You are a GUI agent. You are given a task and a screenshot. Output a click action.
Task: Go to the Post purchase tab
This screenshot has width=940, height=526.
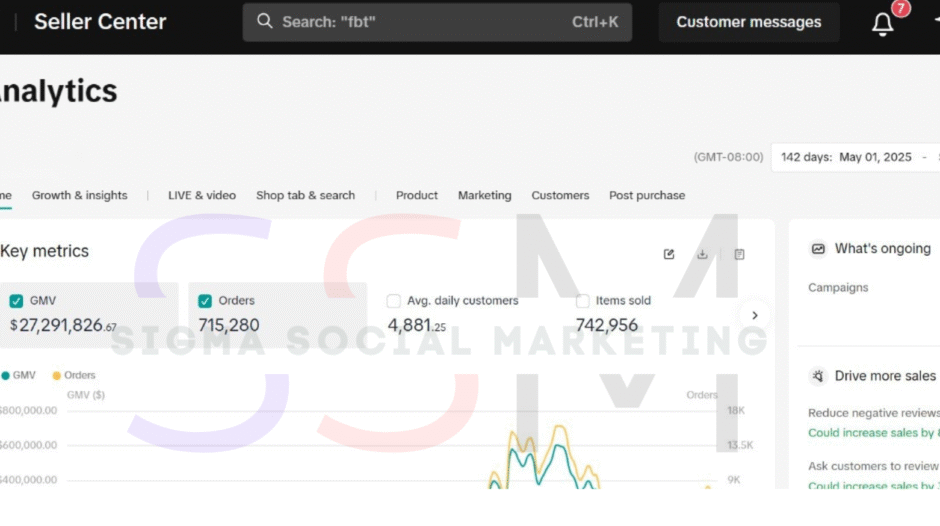click(647, 196)
